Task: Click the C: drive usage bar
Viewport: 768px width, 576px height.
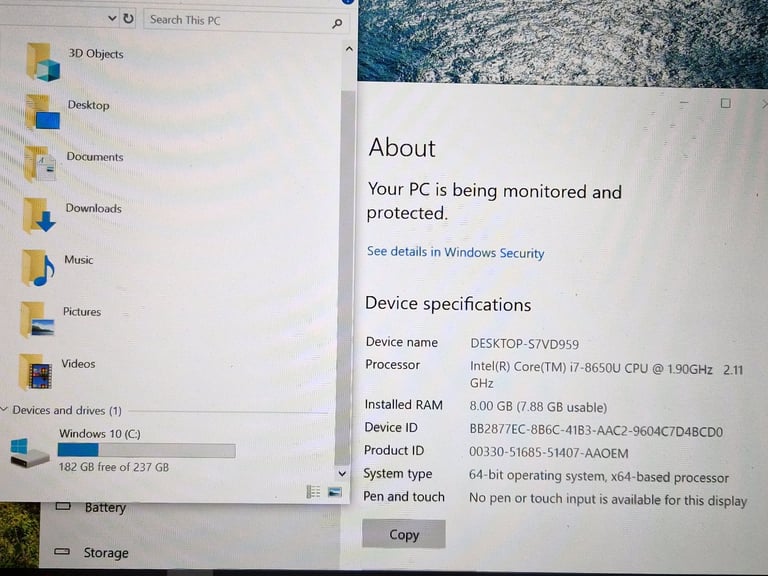Action: (146, 450)
